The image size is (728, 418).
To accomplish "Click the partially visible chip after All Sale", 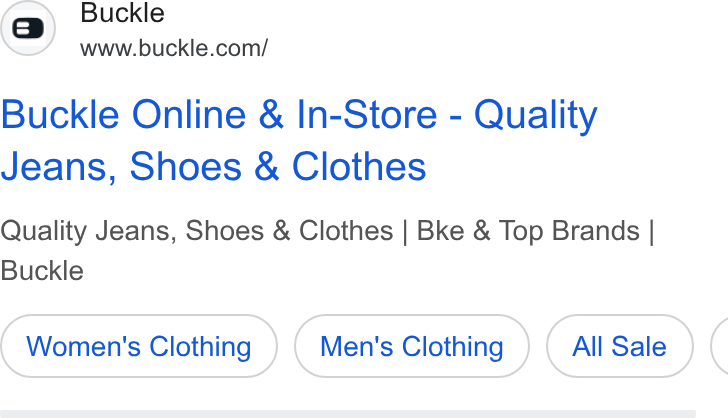I will coord(720,346).
